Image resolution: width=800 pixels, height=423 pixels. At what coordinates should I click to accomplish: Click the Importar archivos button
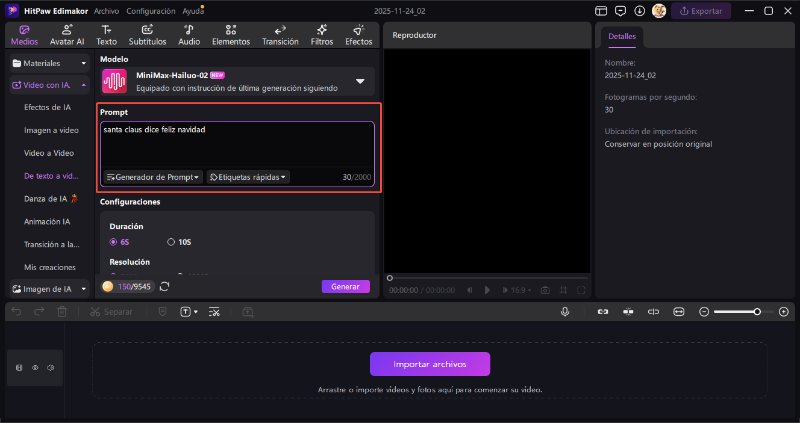430,364
